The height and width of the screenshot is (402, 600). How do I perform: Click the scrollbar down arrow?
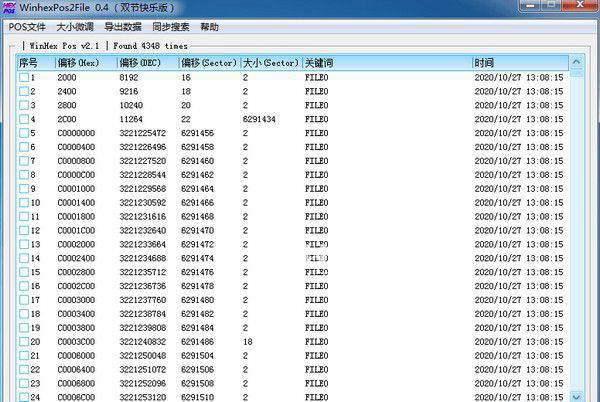click(x=577, y=397)
